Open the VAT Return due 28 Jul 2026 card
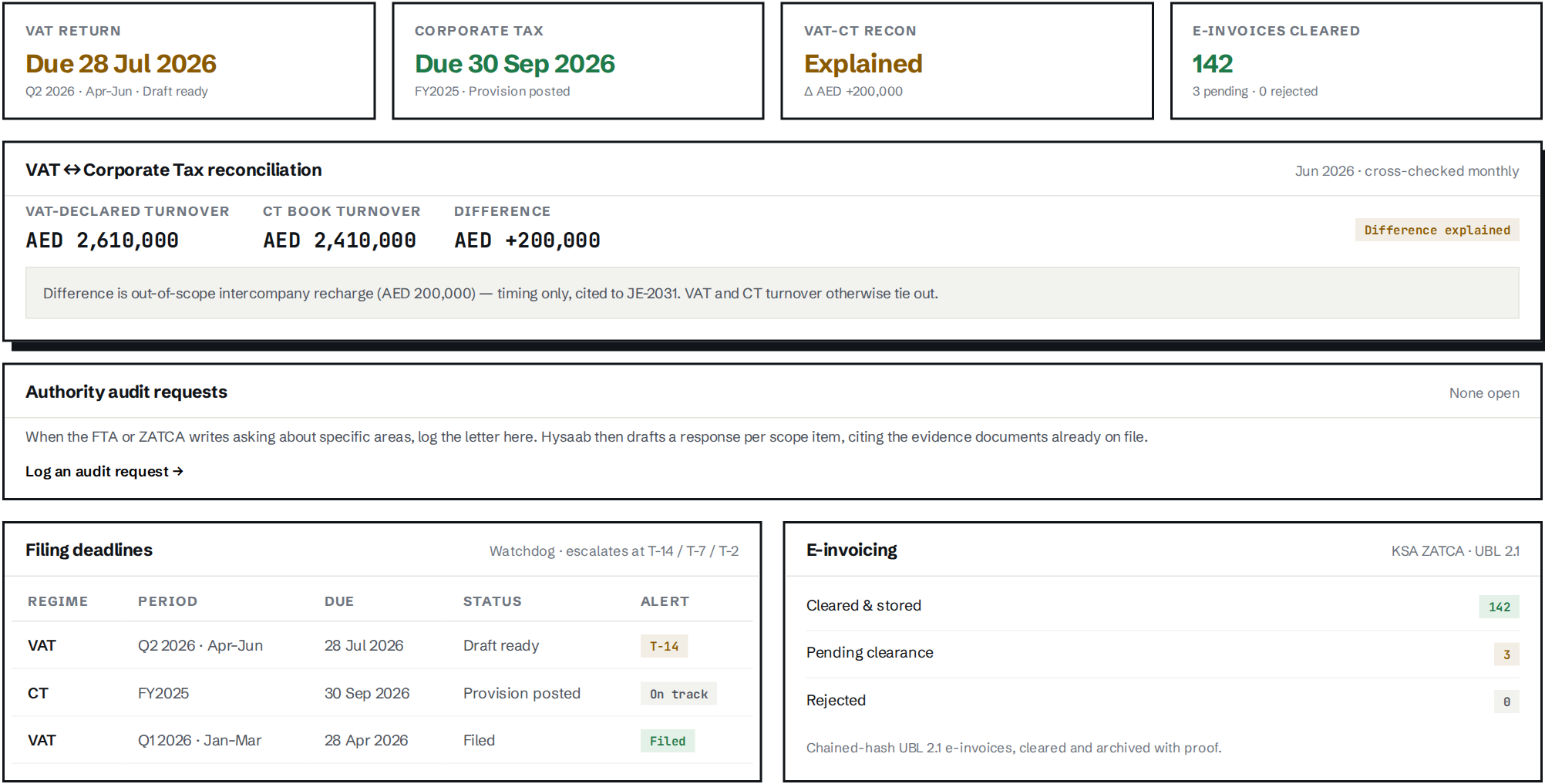 click(189, 61)
